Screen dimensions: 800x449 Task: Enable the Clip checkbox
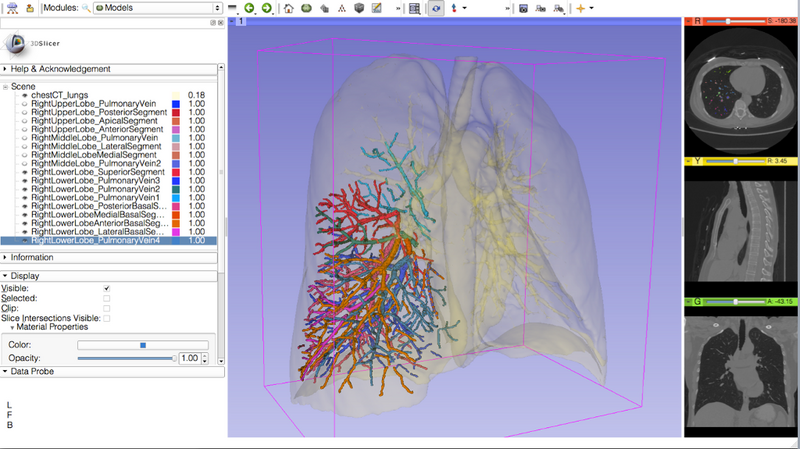tap(107, 308)
